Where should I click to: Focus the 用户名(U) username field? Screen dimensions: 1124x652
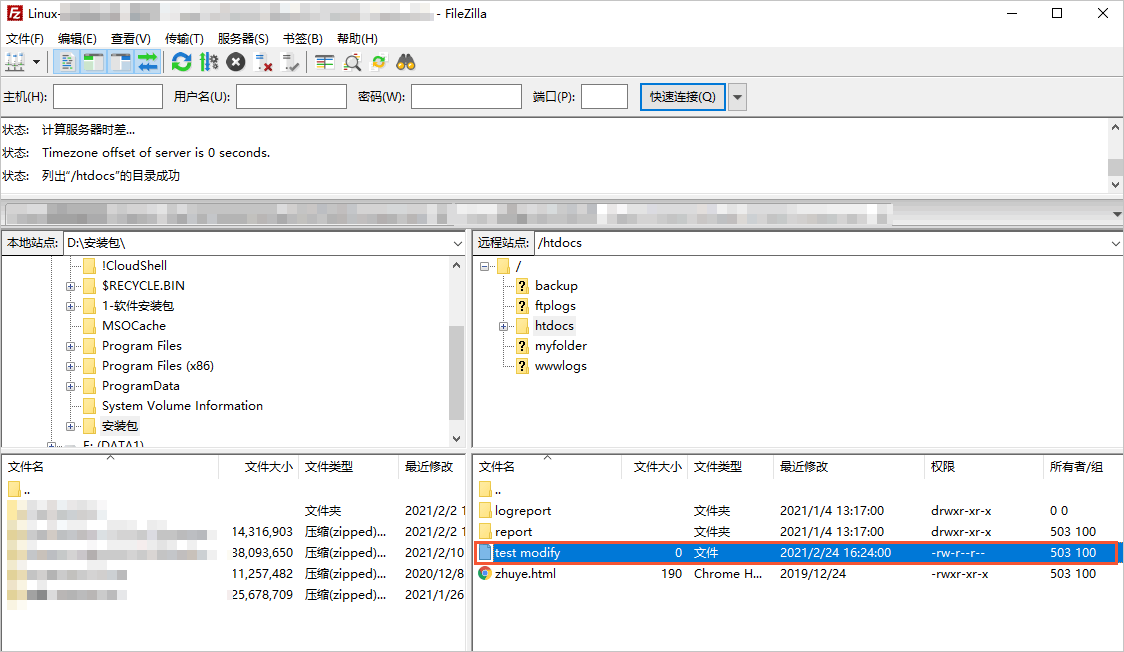[291, 97]
